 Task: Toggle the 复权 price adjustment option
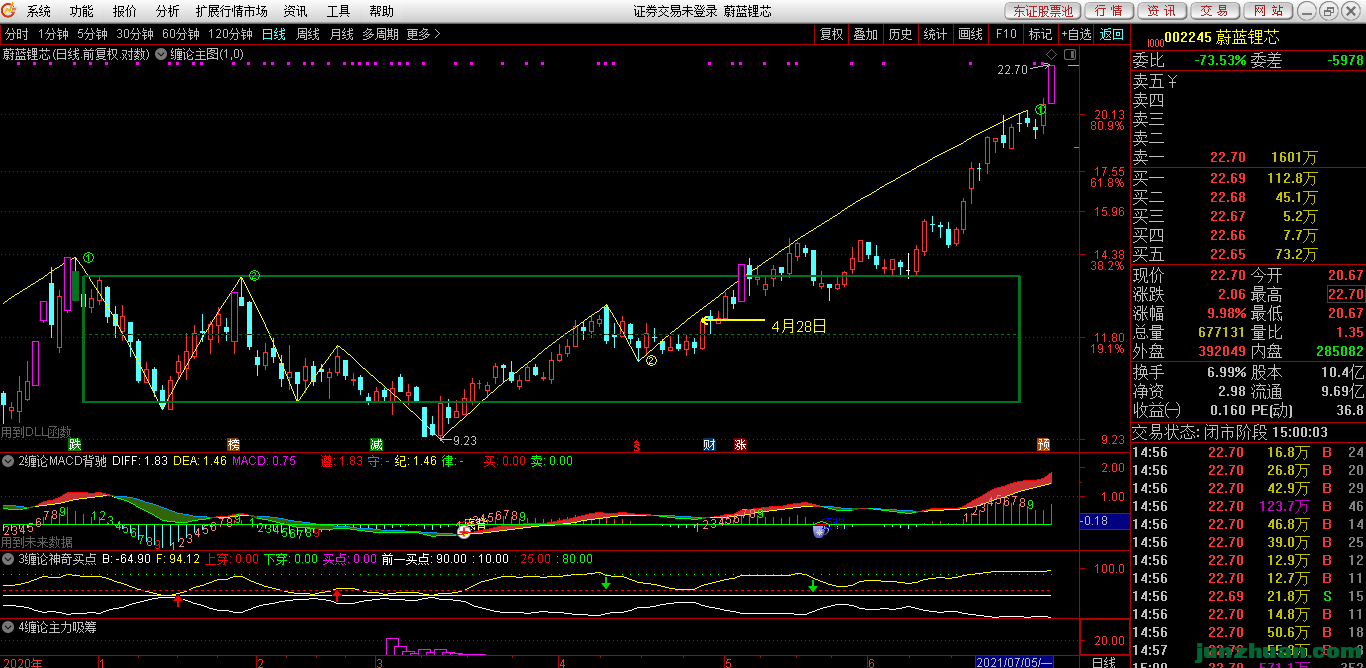831,34
